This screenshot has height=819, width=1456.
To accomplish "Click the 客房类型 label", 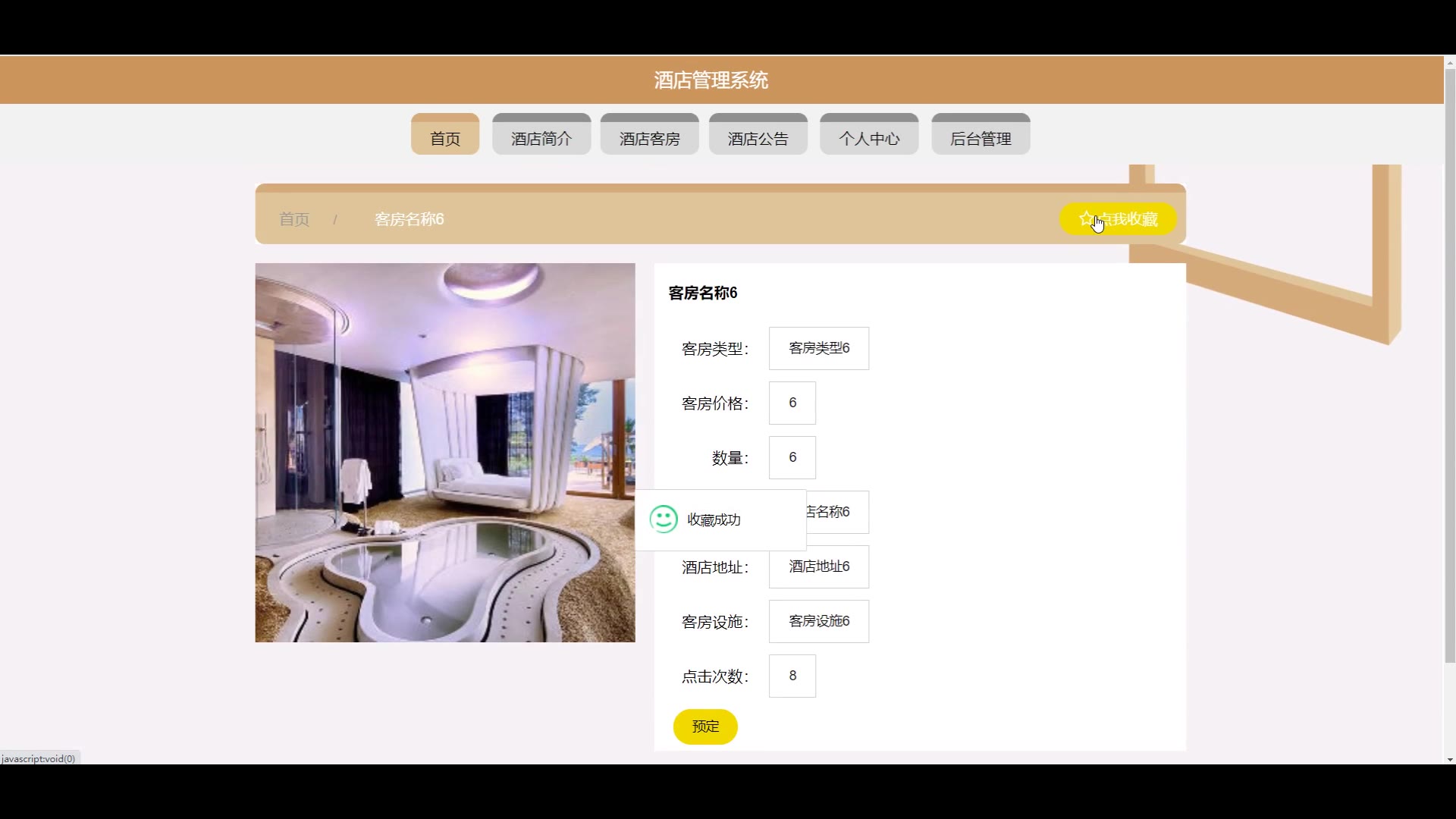I will click(x=715, y=349).
